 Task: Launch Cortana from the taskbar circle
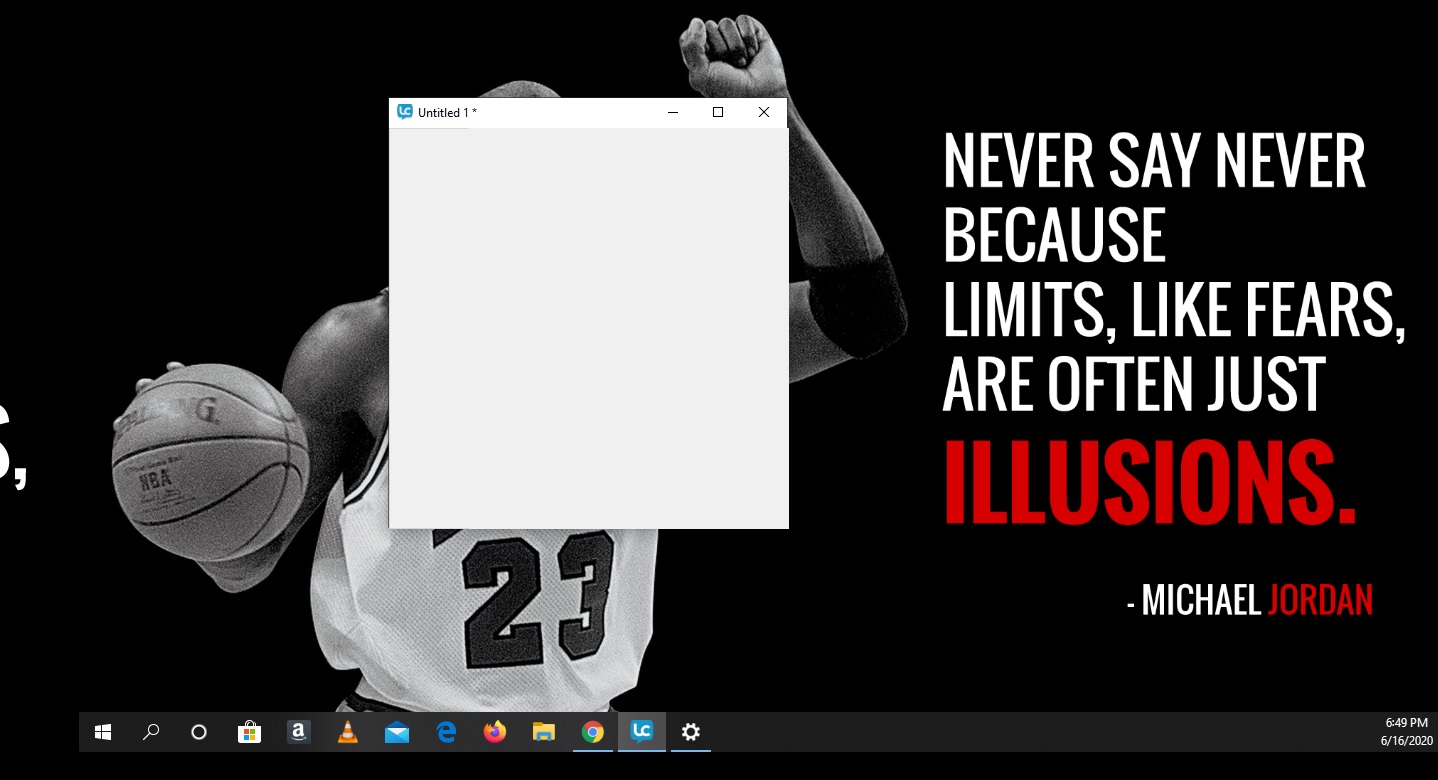[199, 732]
